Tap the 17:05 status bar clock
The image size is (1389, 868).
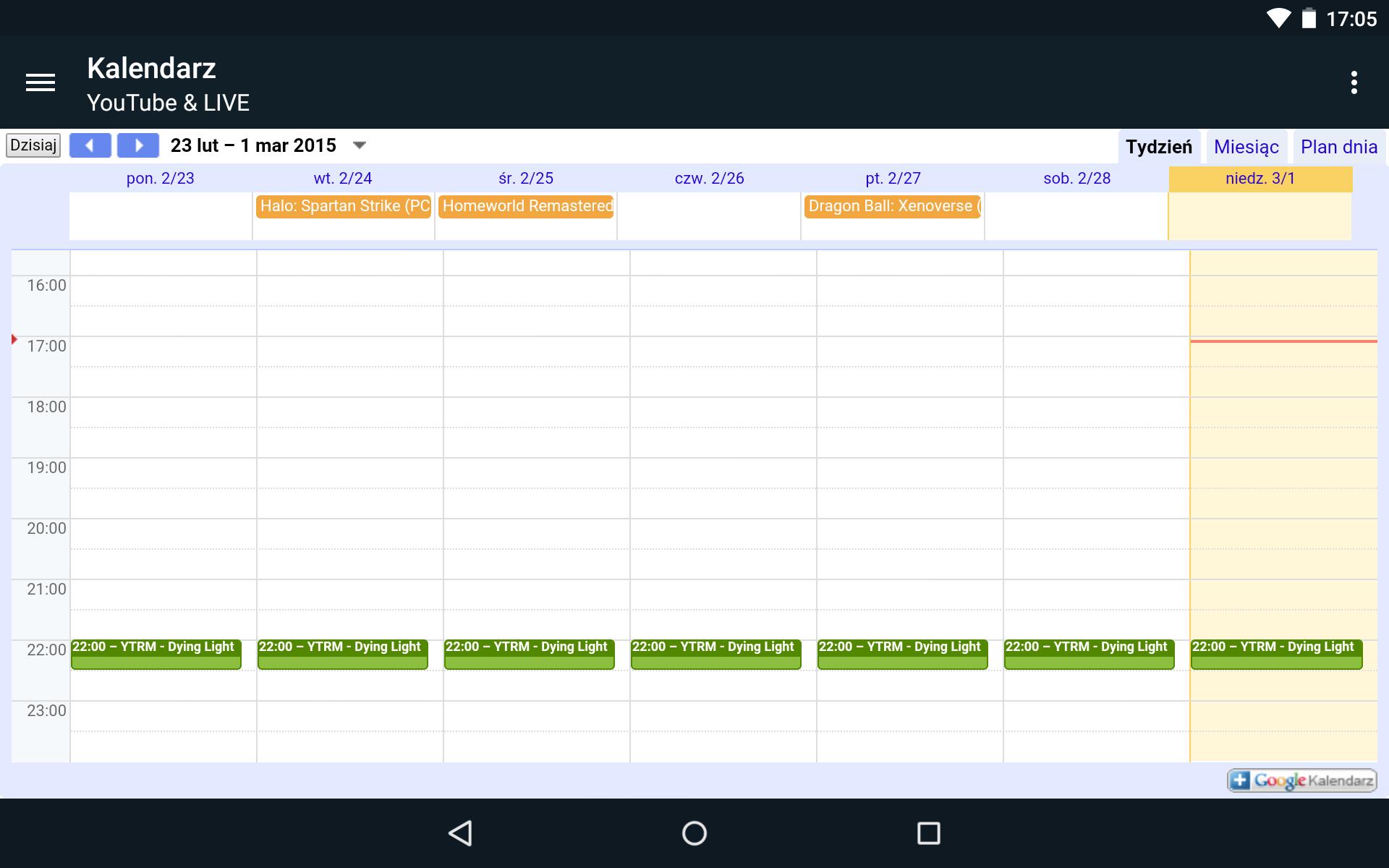coord(1351,19)
